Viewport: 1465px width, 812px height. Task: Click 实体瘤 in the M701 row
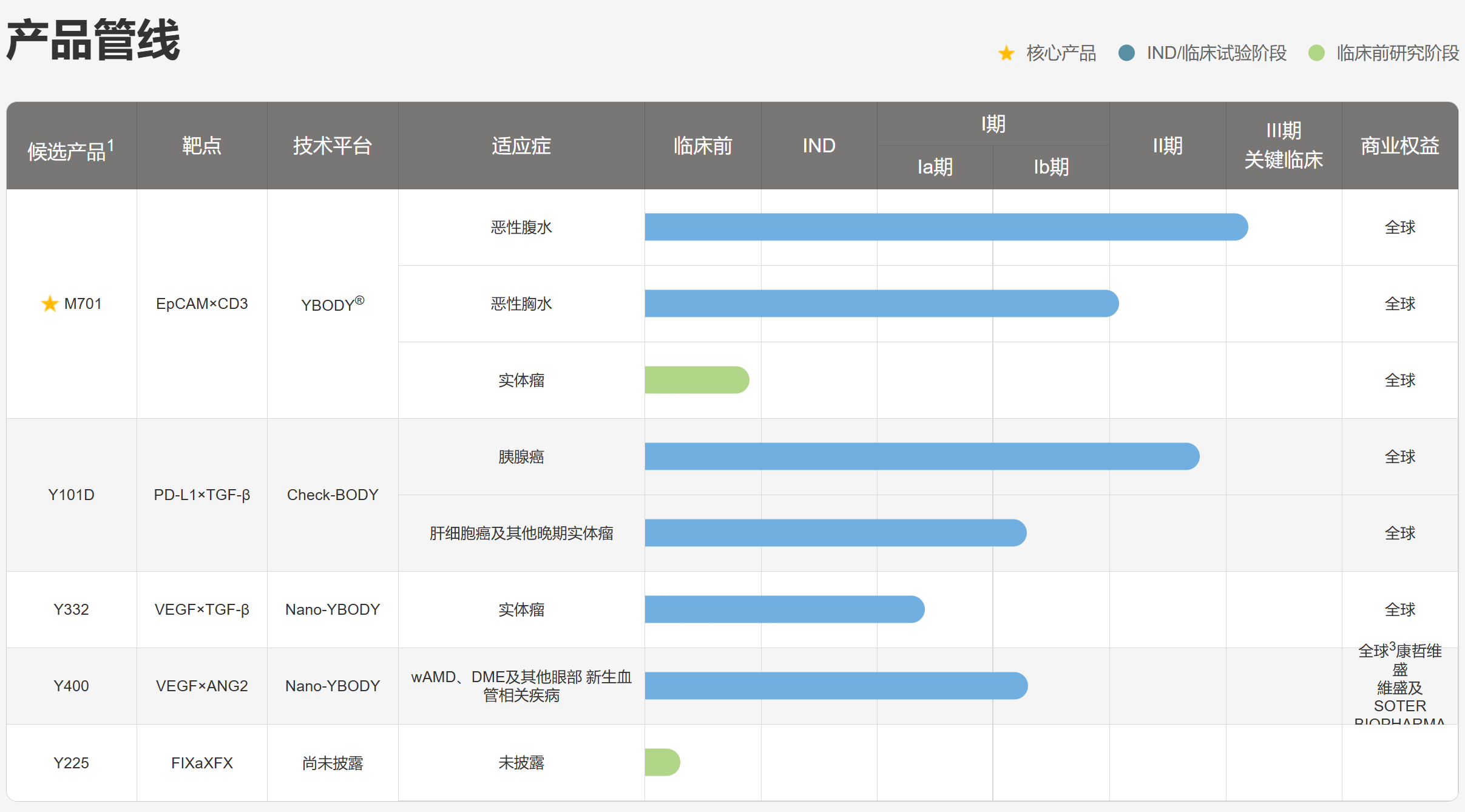pyautogui.click(x=521, y=380)
